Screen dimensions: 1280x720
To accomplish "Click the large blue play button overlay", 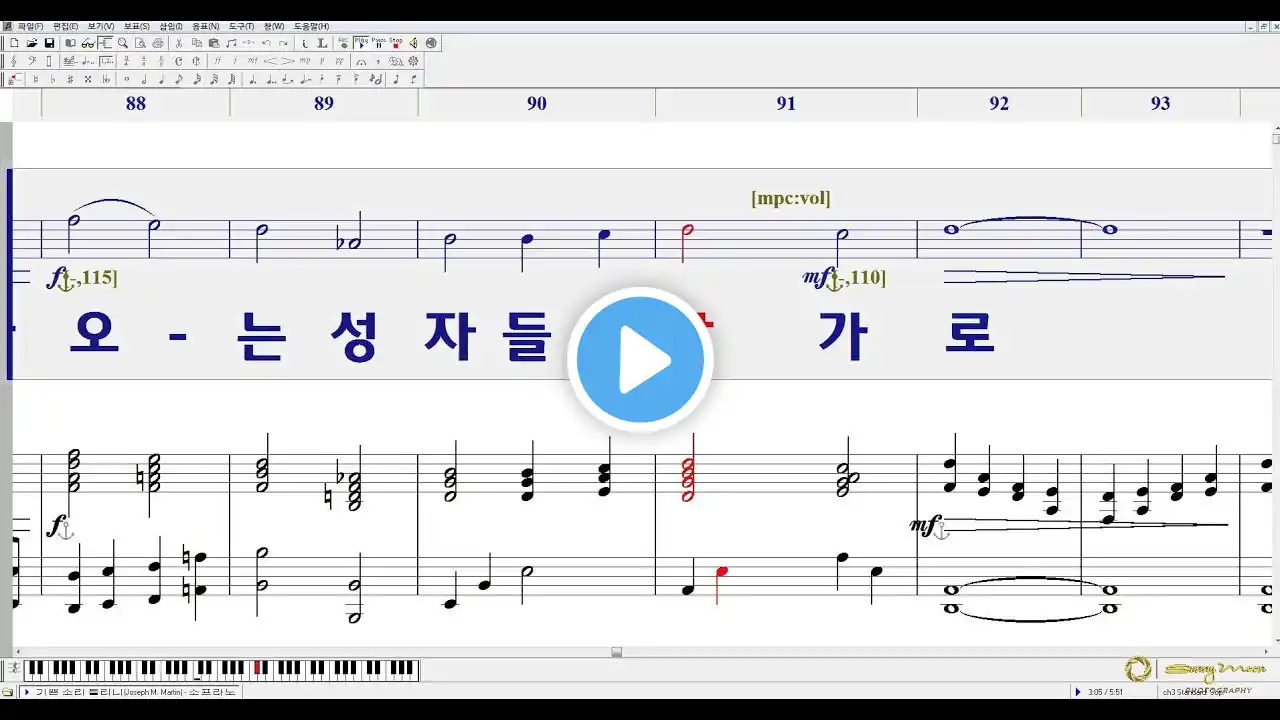I will [x=640, y=360].
